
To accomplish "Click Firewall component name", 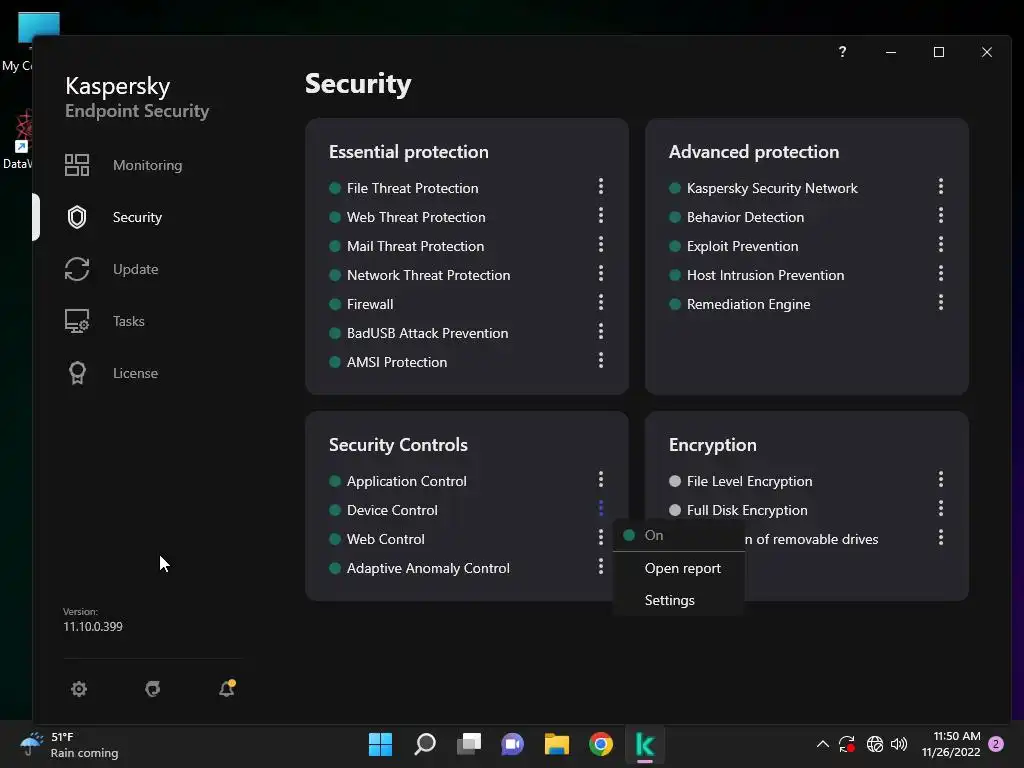I will 370,304.
